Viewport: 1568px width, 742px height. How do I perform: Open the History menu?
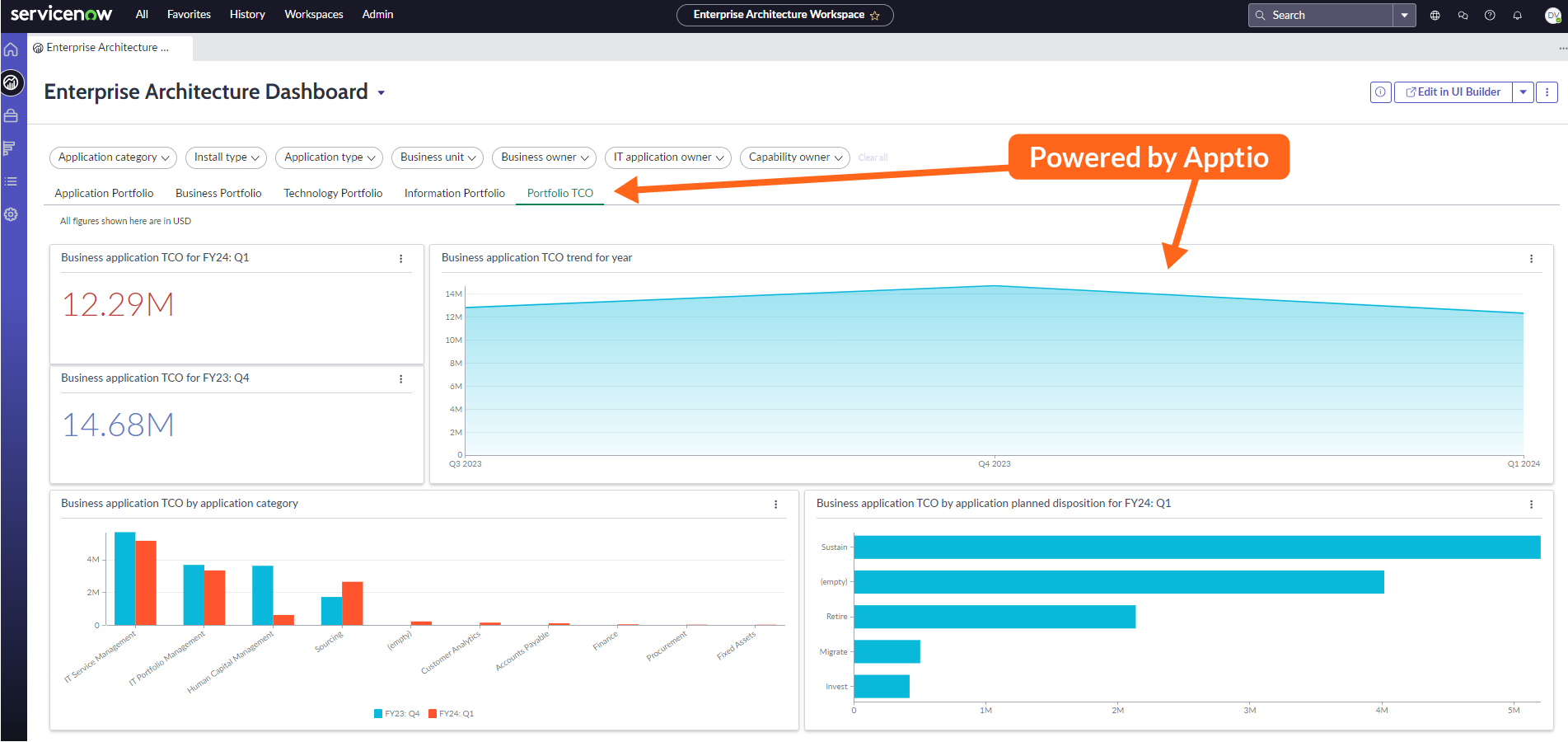coord(247,14)
